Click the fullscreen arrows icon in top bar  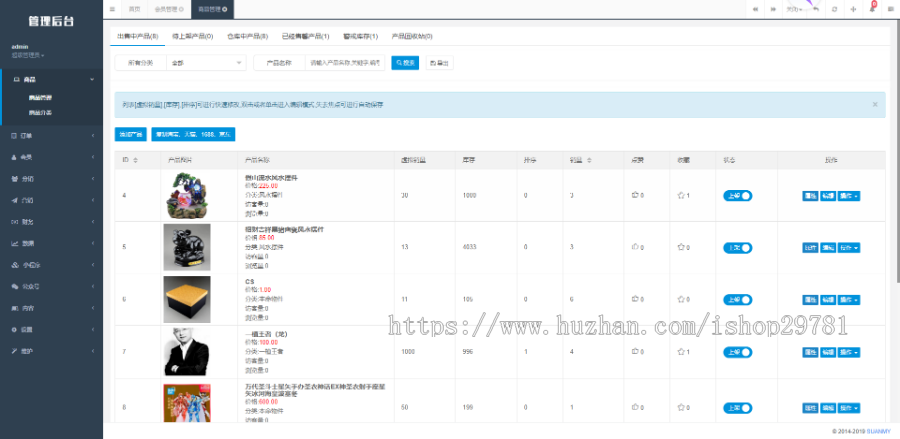click(x=853, y=9)
